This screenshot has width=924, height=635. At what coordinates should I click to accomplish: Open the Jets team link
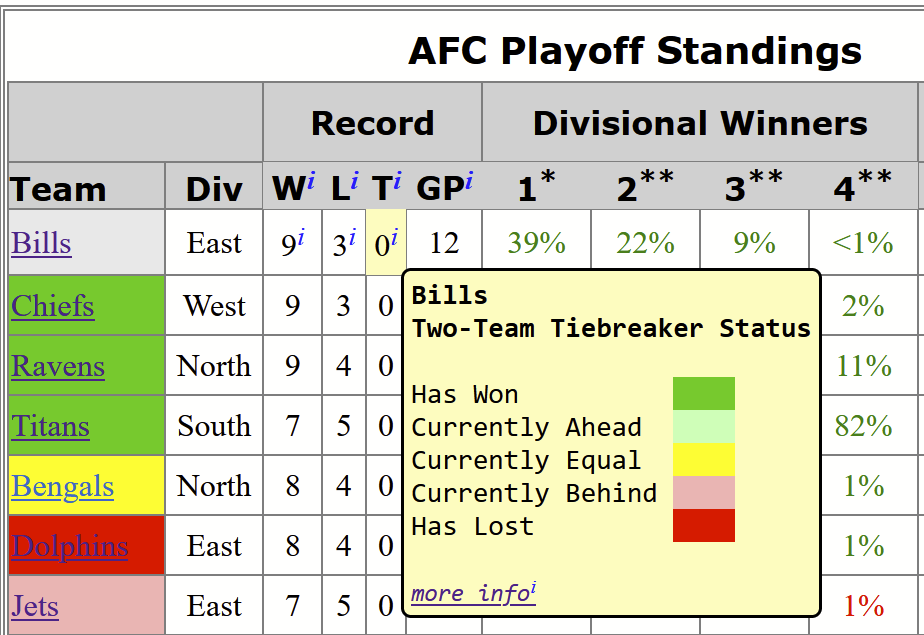coord(35,606)
